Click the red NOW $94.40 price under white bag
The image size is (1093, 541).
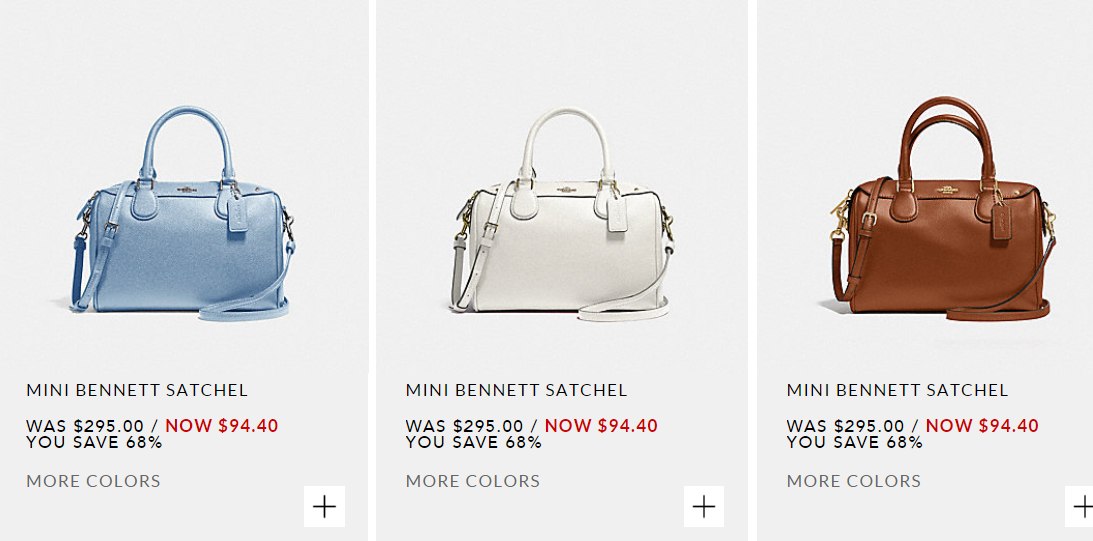[x=601, y=425]
